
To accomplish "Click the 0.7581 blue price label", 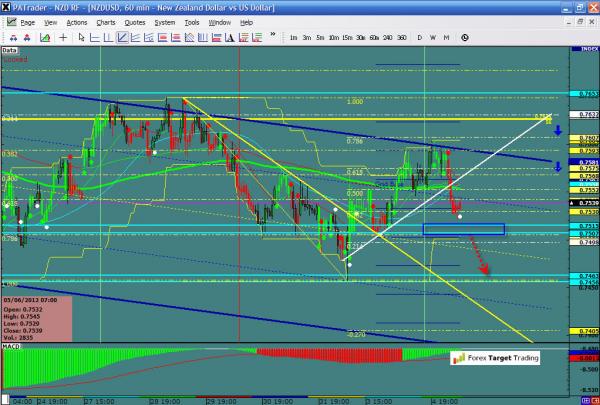I will [x=585, y=162].
